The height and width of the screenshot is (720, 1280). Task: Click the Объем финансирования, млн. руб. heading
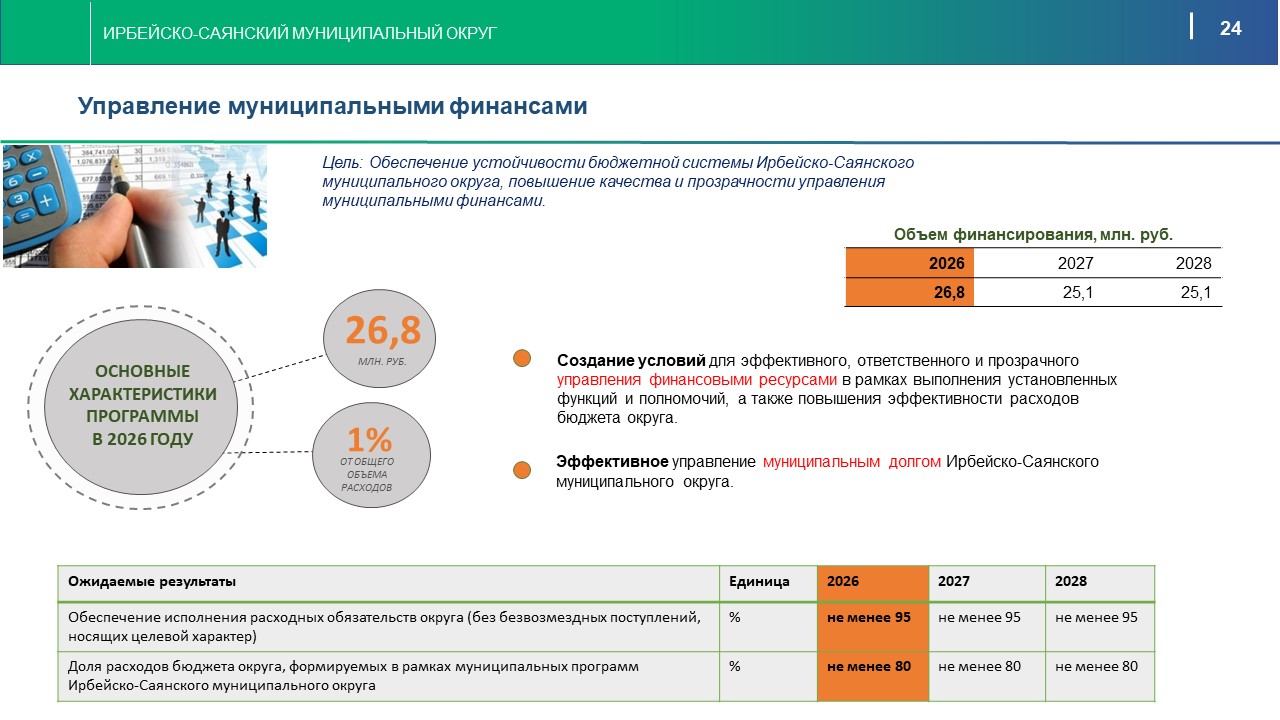pyautogui.click(x=1033, y=234)
